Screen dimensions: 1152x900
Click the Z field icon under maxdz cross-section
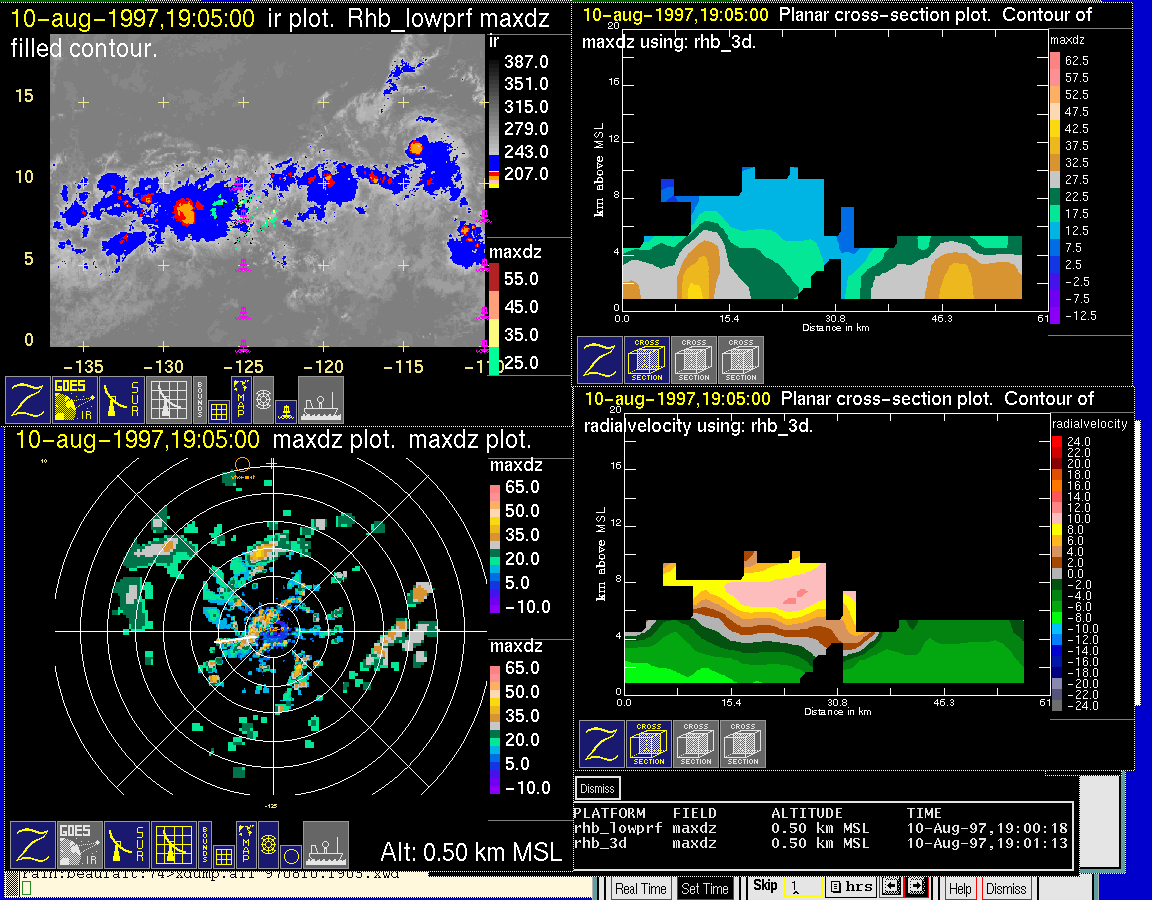coord(599,360)
